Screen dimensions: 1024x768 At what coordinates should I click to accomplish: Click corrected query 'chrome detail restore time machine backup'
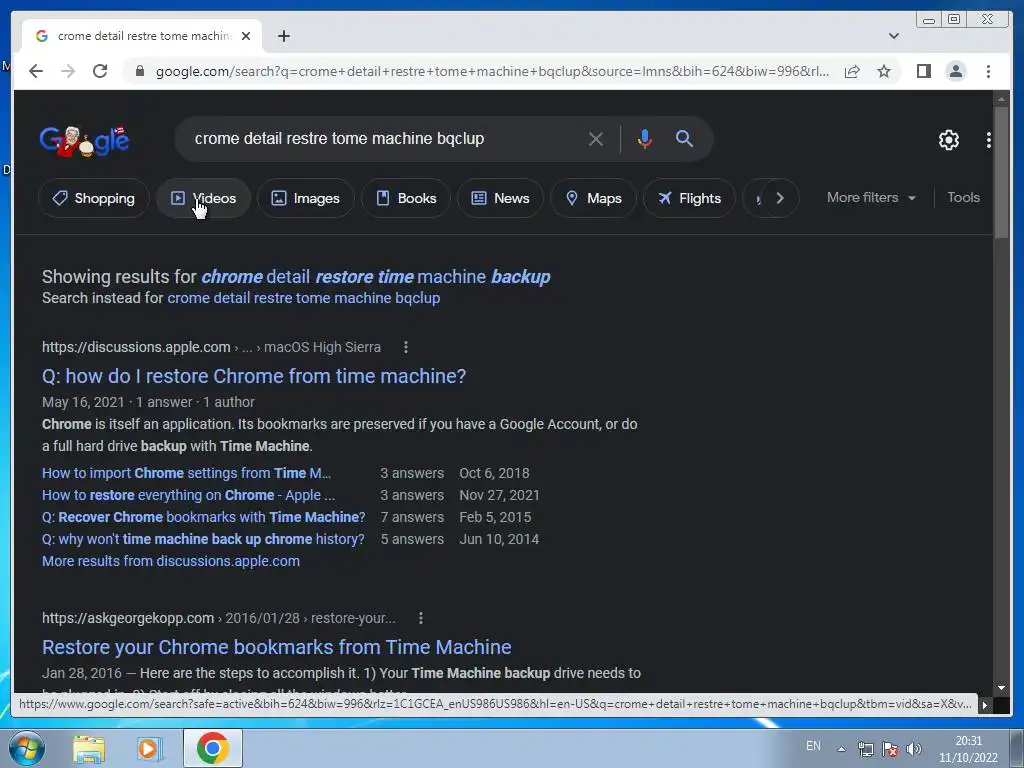[x=376, y=276]
